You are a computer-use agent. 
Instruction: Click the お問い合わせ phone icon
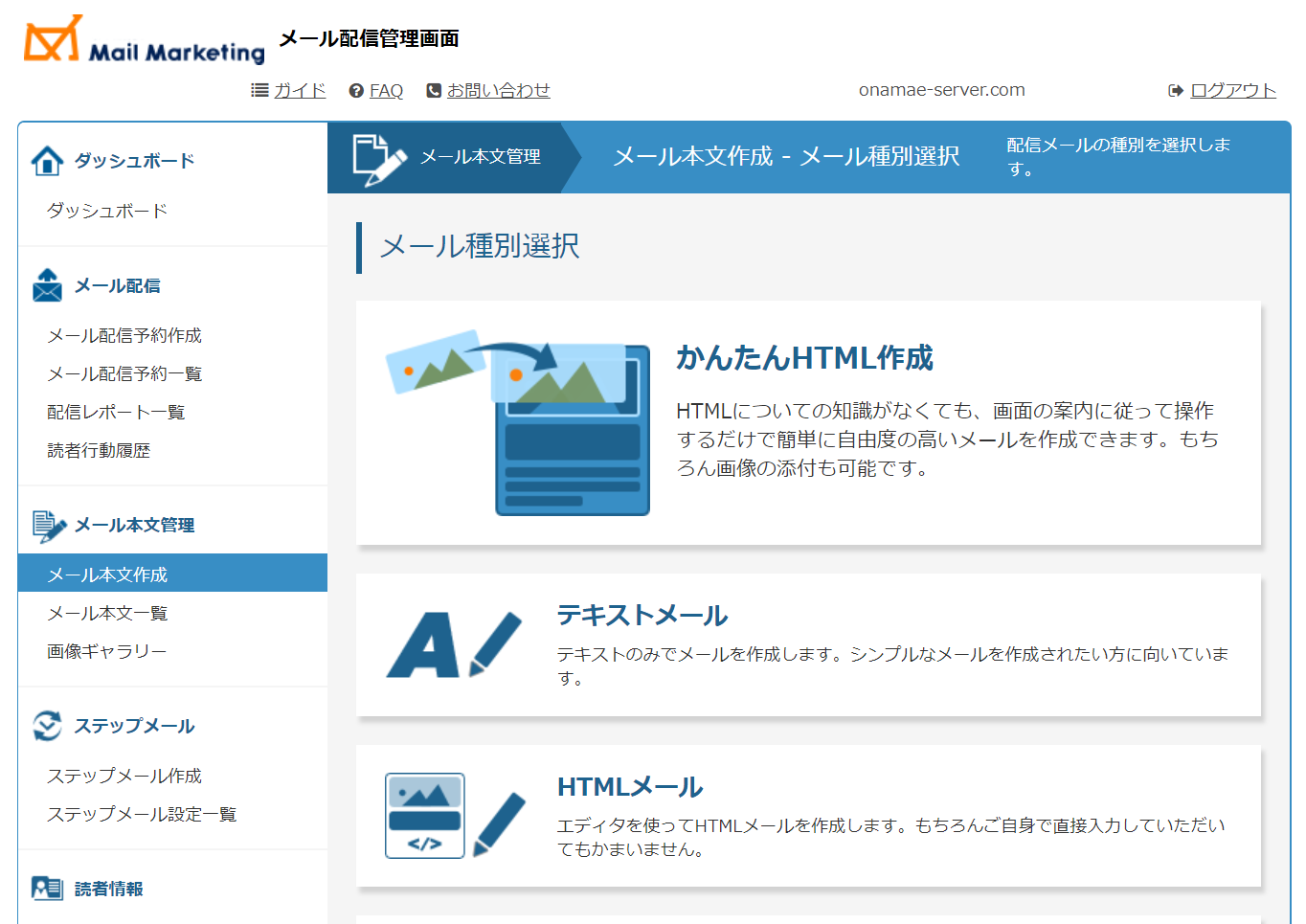pos(433,89)
